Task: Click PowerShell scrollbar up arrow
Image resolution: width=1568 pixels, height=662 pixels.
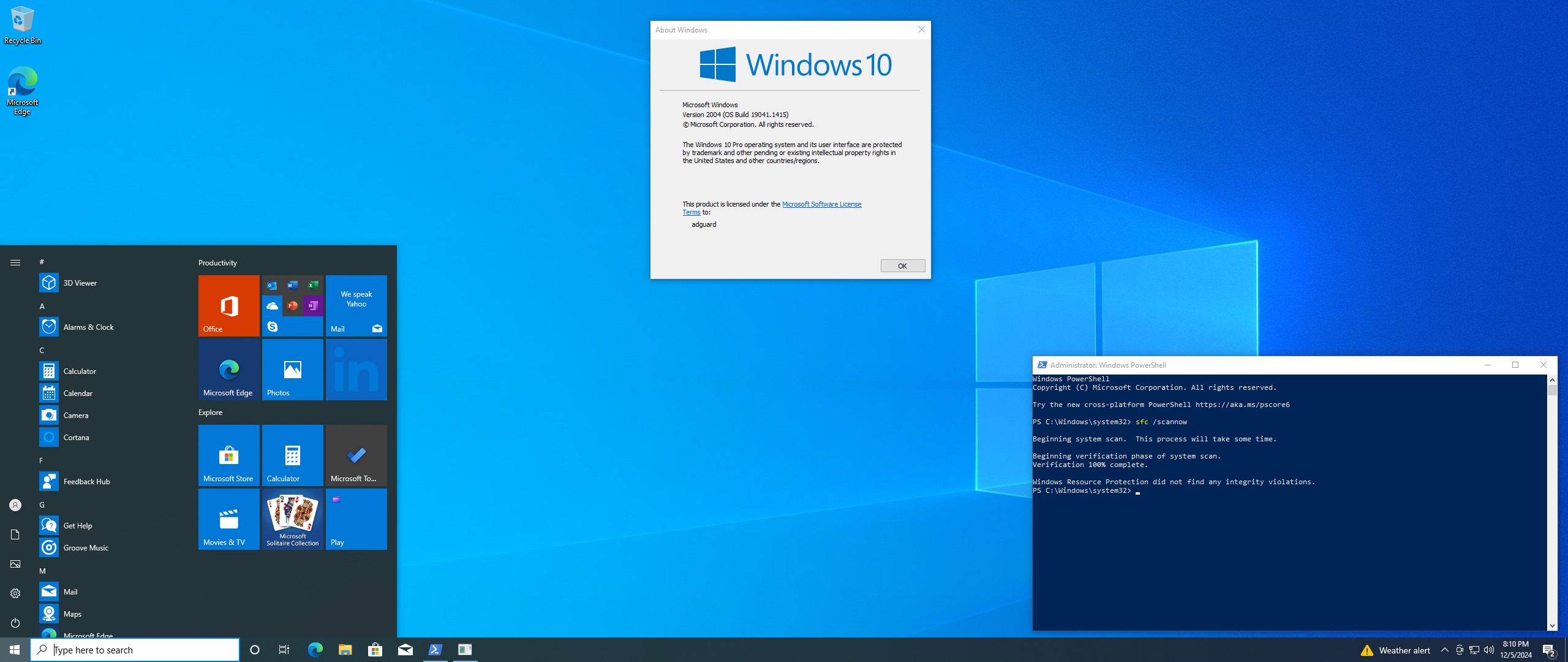Action: click(x=1552, y=380)
